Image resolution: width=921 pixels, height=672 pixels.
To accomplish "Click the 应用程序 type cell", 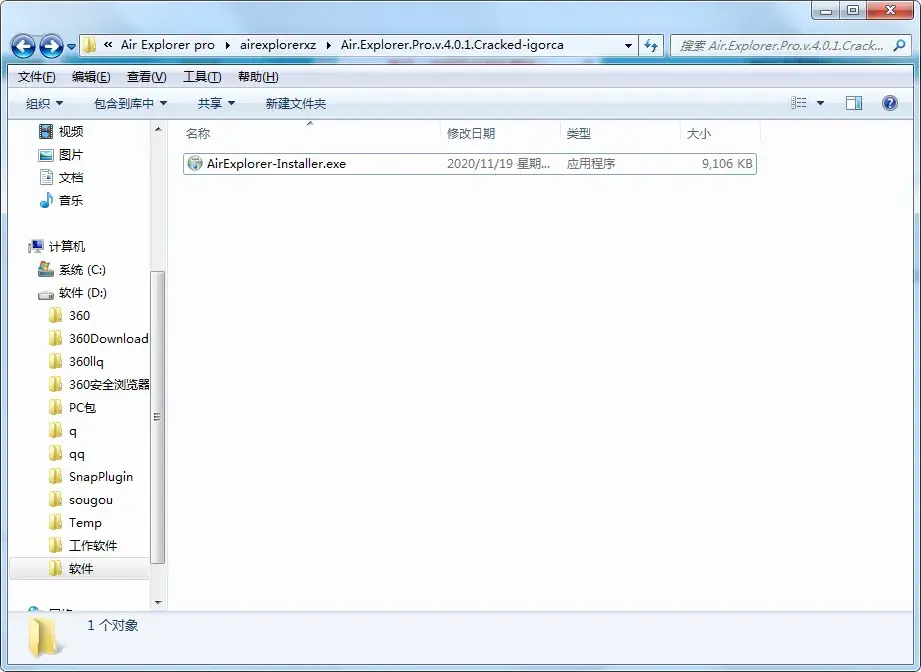I will [590, 164].
